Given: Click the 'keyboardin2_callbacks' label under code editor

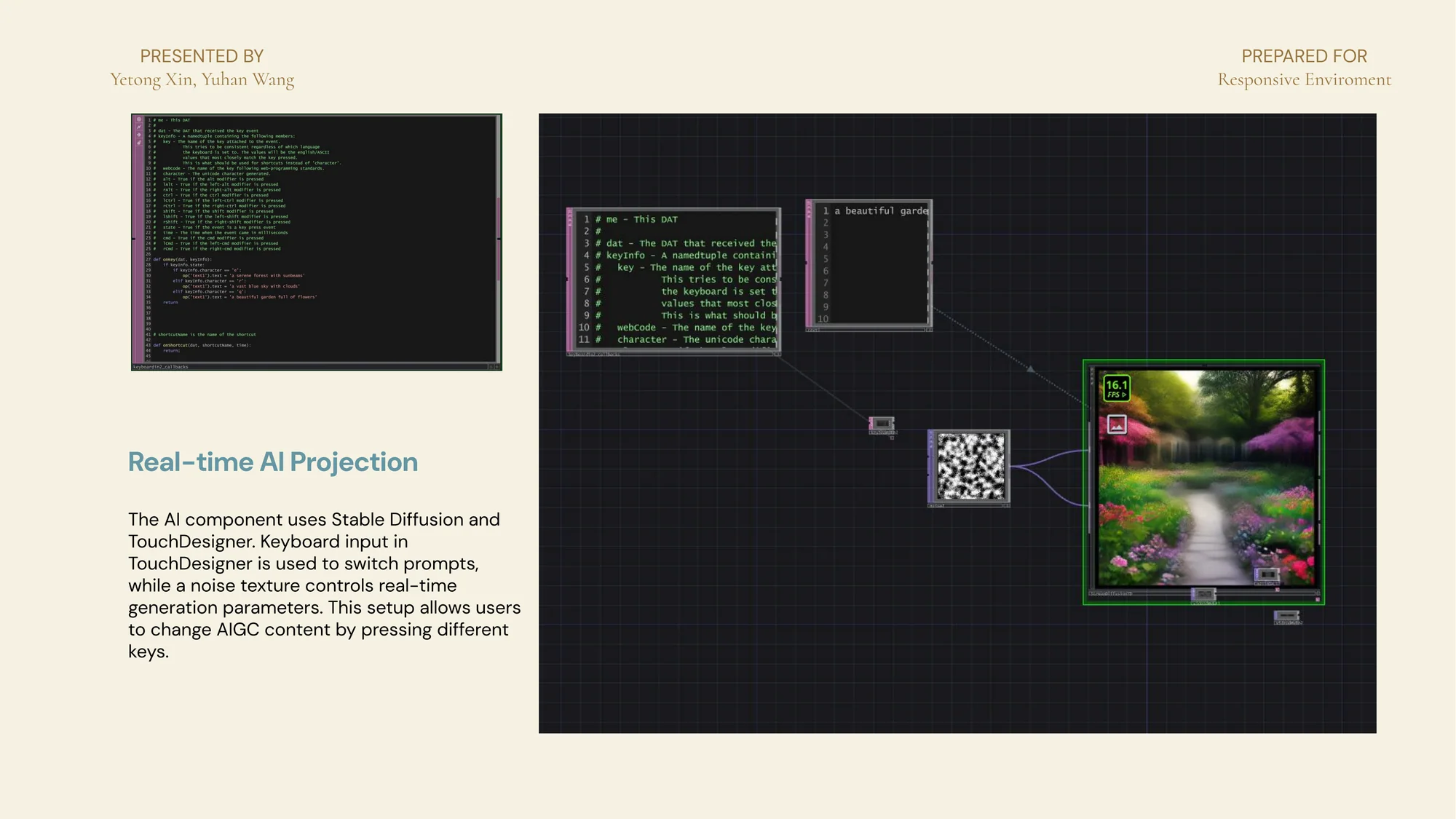Looking at the screenshot, I should tap(161, 367).
